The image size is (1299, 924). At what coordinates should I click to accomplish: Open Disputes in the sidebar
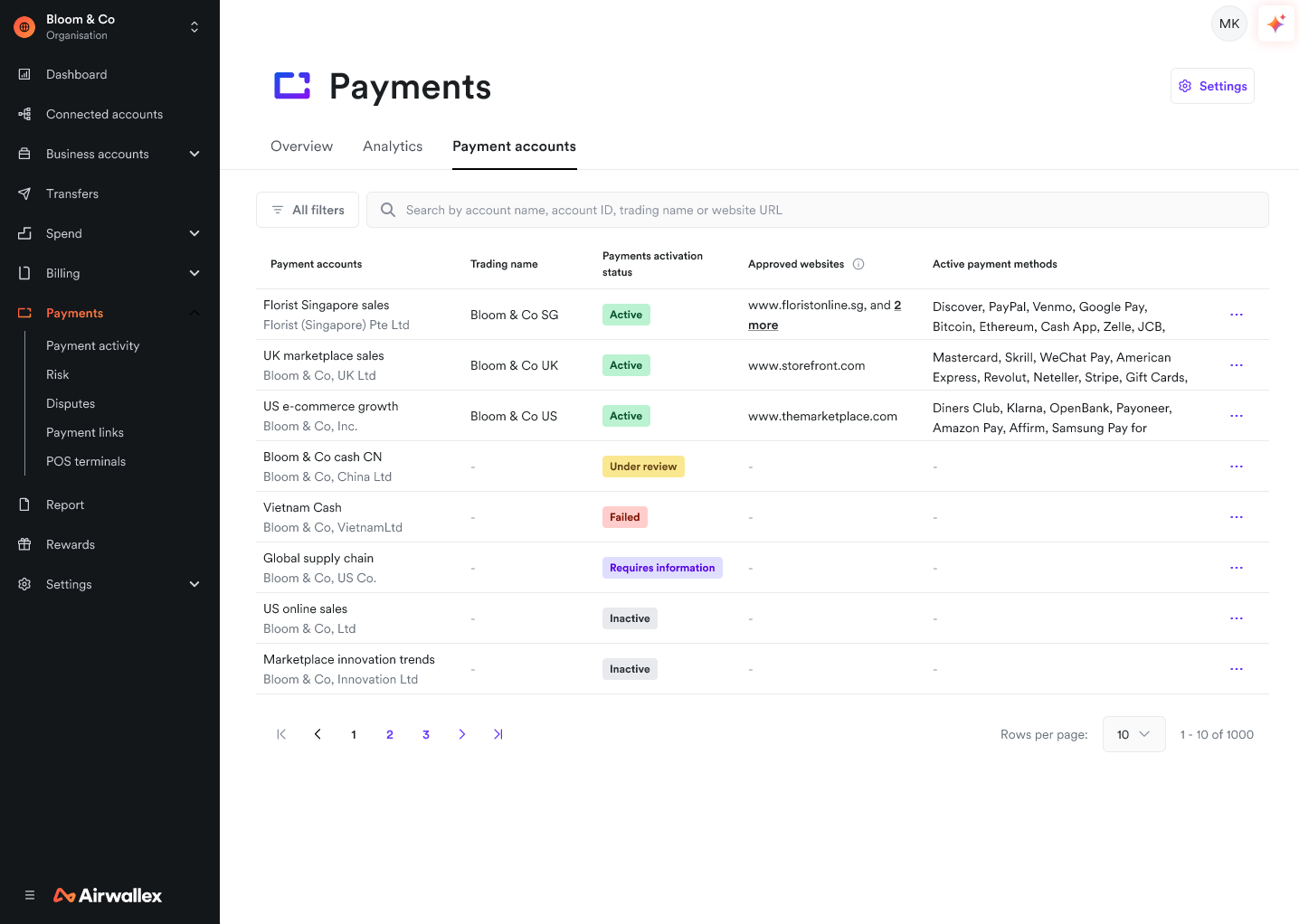[x=71, y=403]
